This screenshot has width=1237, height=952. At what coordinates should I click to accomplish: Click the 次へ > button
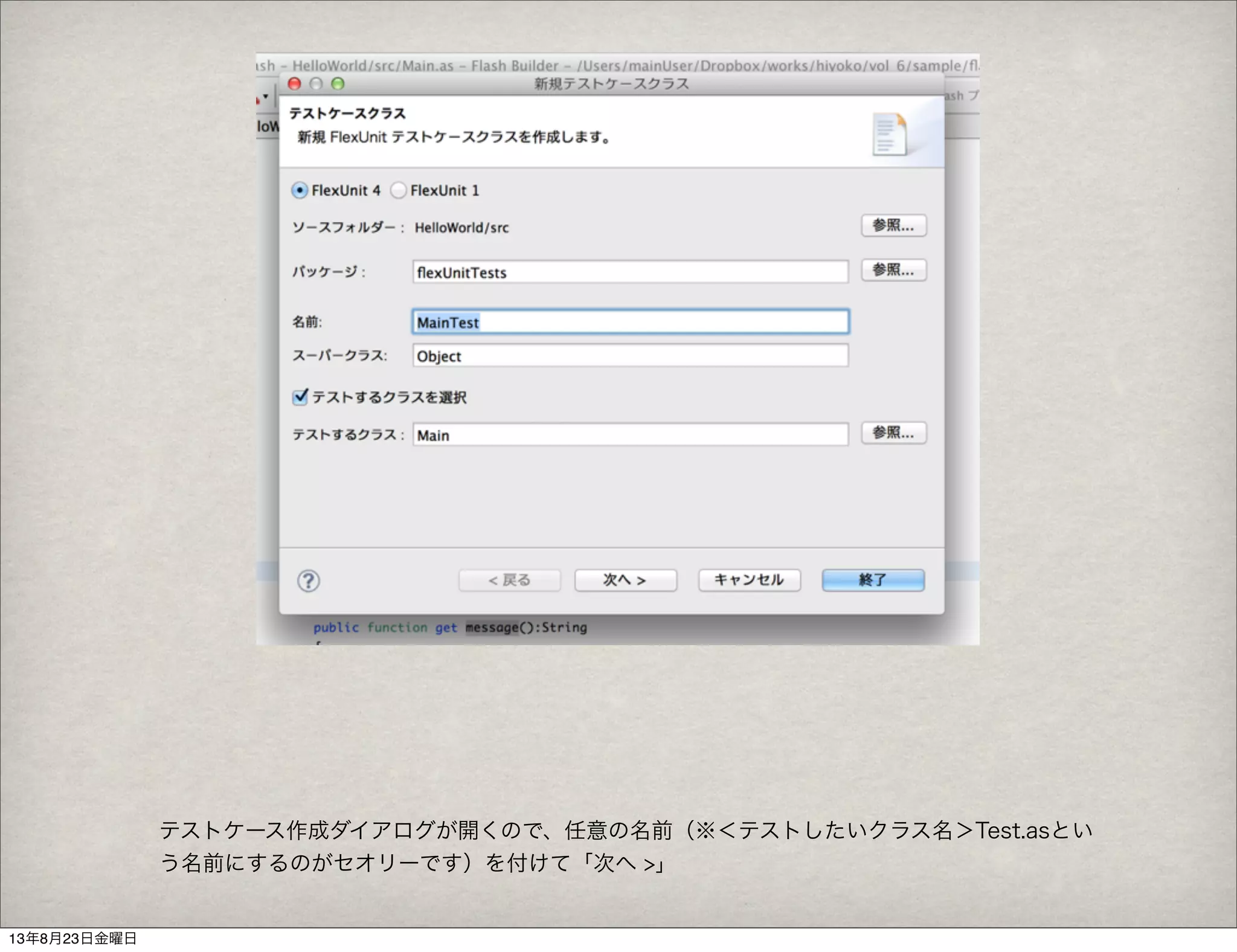pyautogui.click(x=625, y=580)
